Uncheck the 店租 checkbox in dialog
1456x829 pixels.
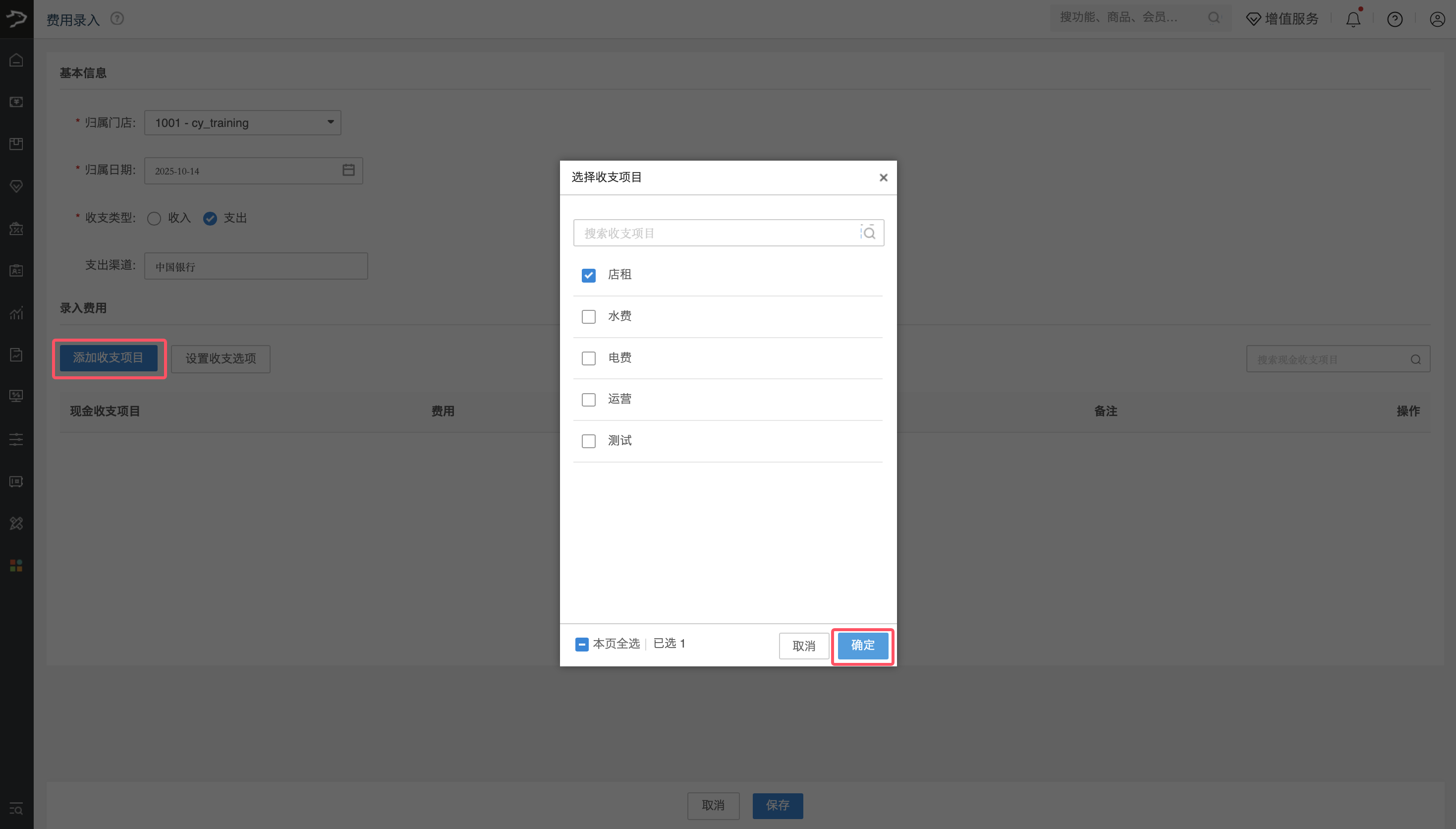[x=588, y=275]
